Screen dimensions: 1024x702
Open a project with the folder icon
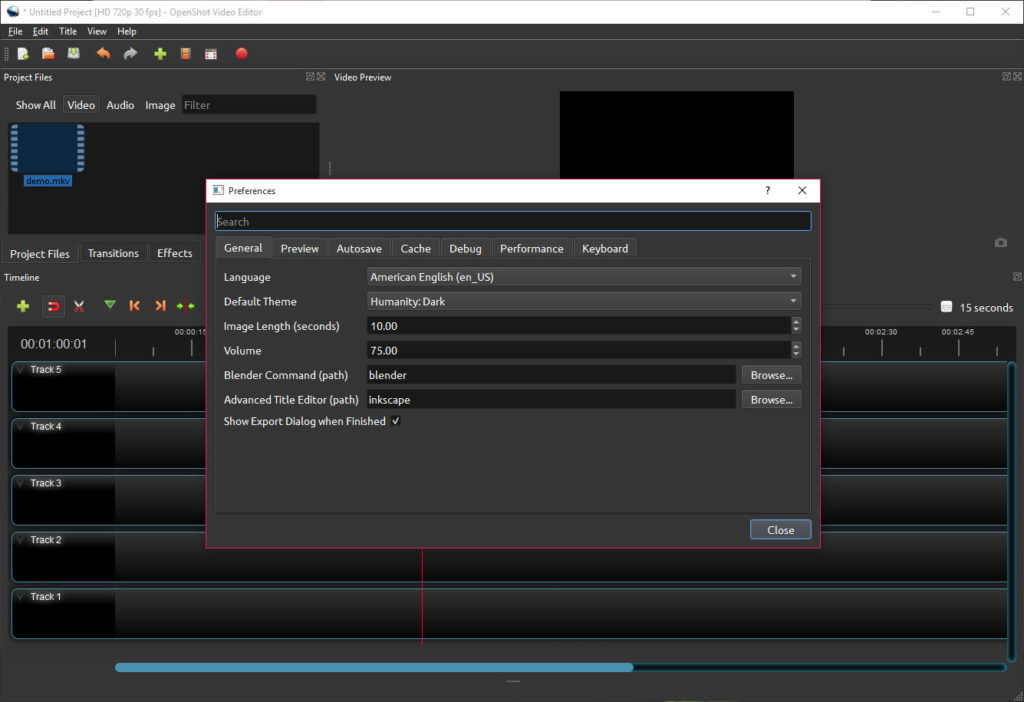(x=48, y=54)
